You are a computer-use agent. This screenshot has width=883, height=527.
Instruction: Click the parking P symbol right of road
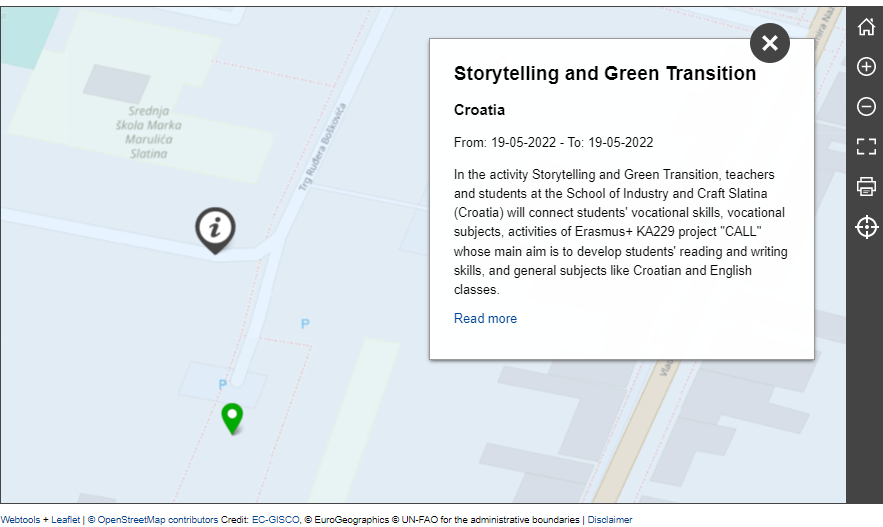(x=305, y=324)
